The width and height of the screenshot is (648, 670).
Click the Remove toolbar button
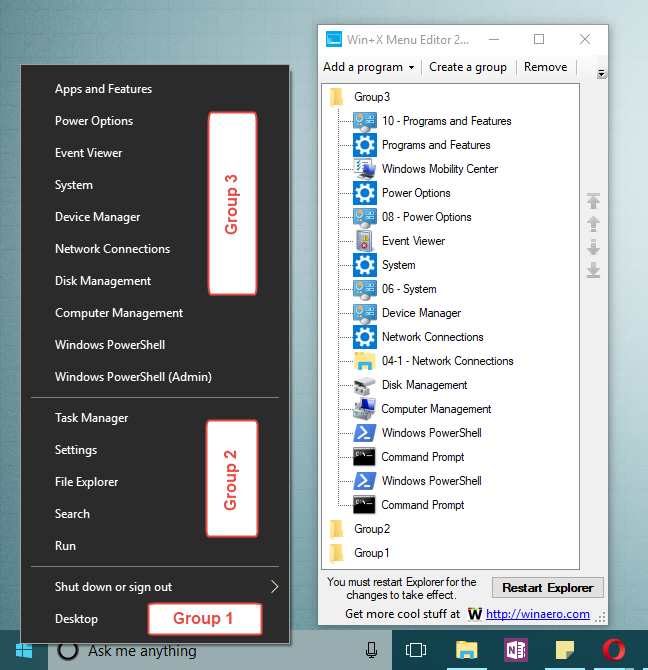click(x=545, y=67)
